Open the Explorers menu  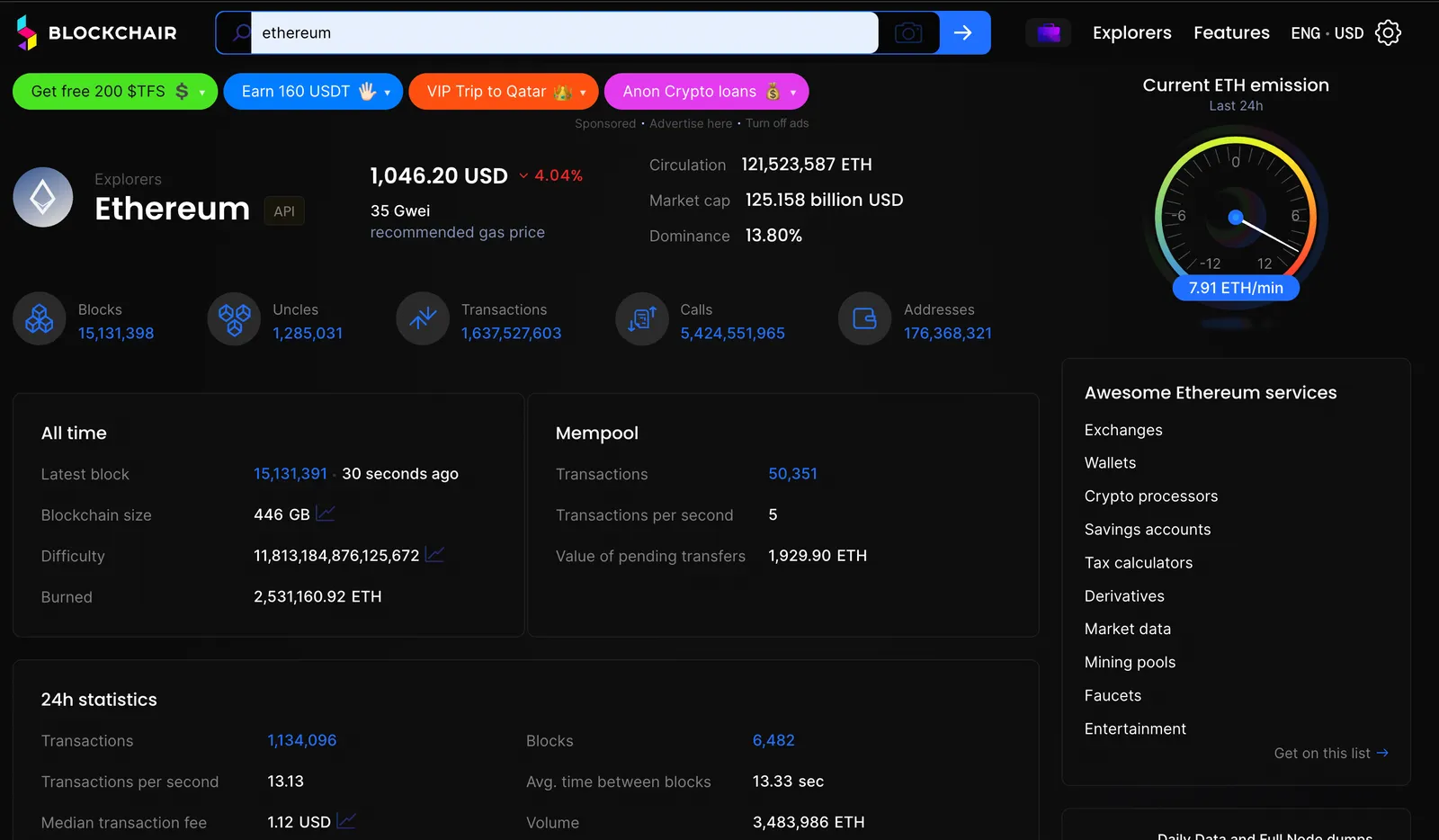point(1132,33)
